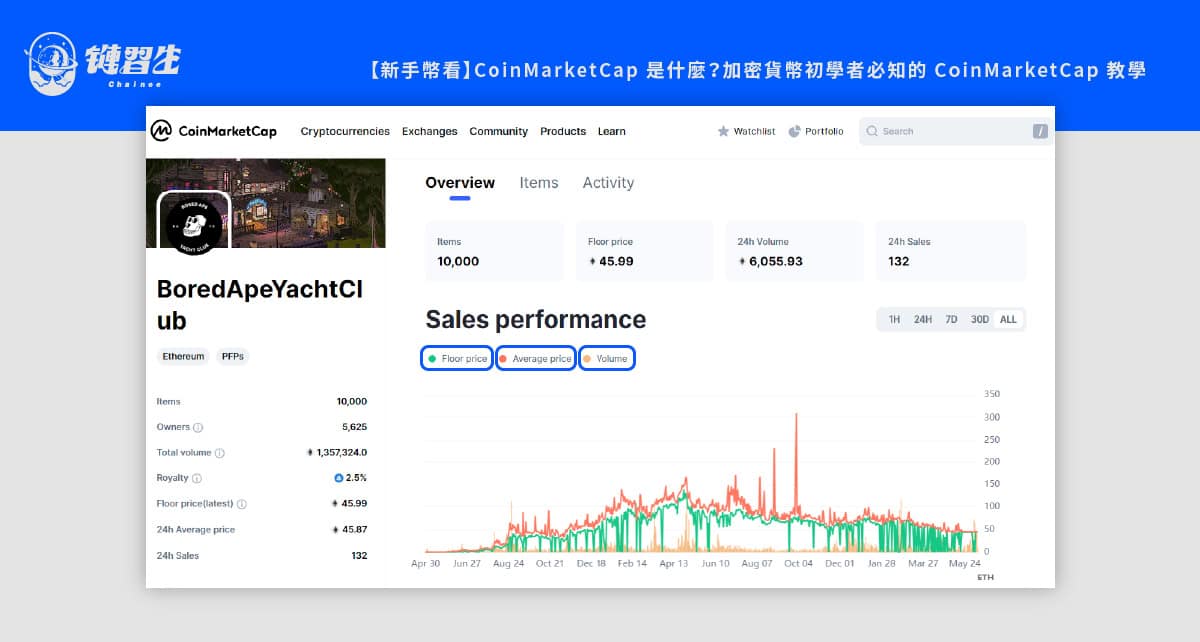The image size is (1200, 642).
Task: Select the 7D time range
Action: pyautogui.click(x=951, y=320)
